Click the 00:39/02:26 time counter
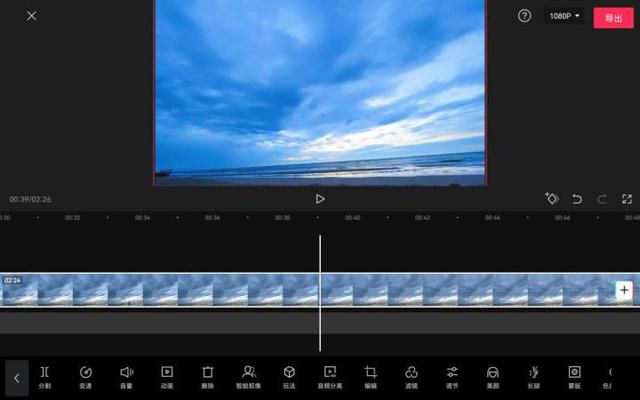The width and height of the screenshot is (640, 400). coord(30,199)
